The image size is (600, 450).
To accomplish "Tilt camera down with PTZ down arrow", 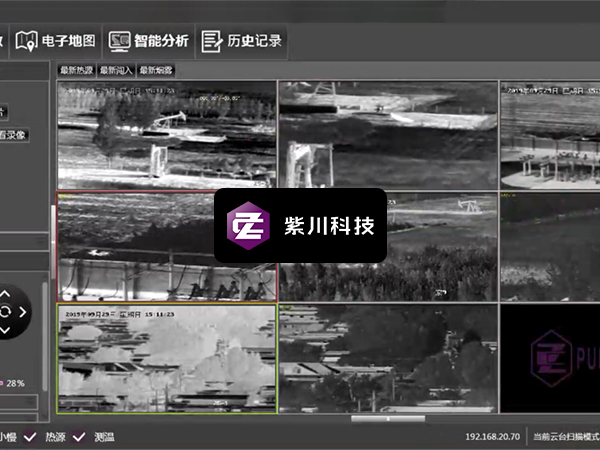I will (5, 330).
